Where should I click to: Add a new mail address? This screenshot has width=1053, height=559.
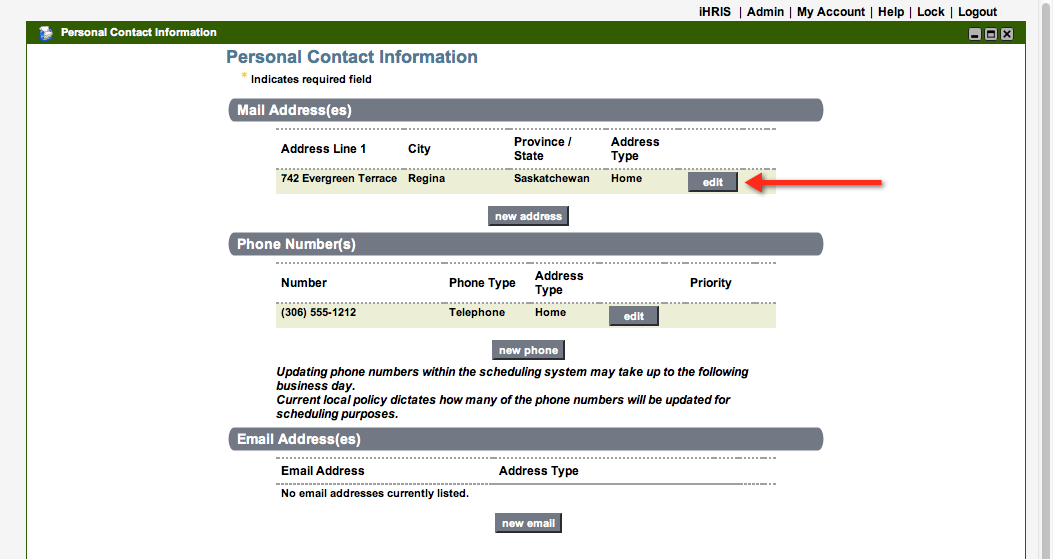coord(528,216)
